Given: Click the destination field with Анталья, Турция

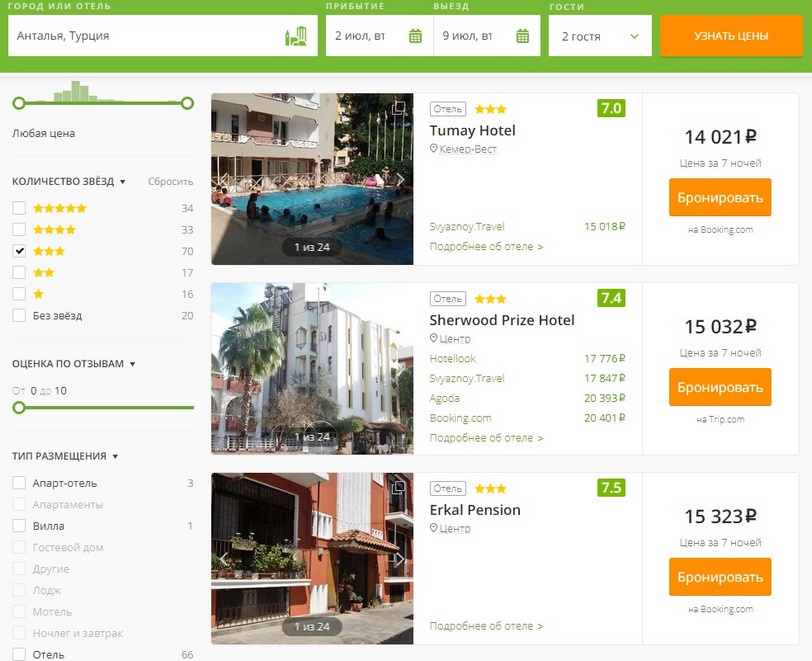Looking at the screenshot, I should click(x=145, y=37).
